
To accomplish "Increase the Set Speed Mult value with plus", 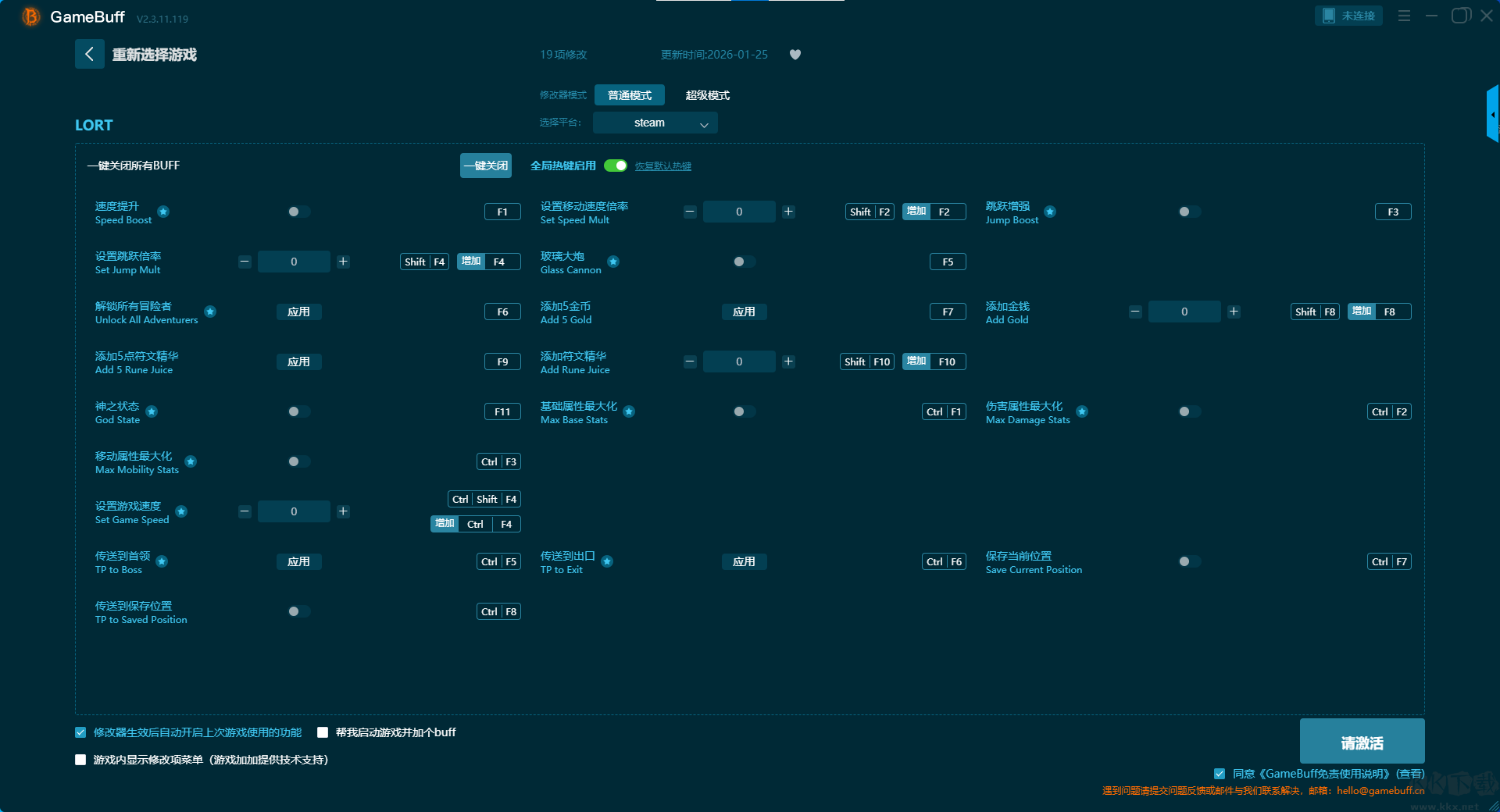I will pos(788,212).
